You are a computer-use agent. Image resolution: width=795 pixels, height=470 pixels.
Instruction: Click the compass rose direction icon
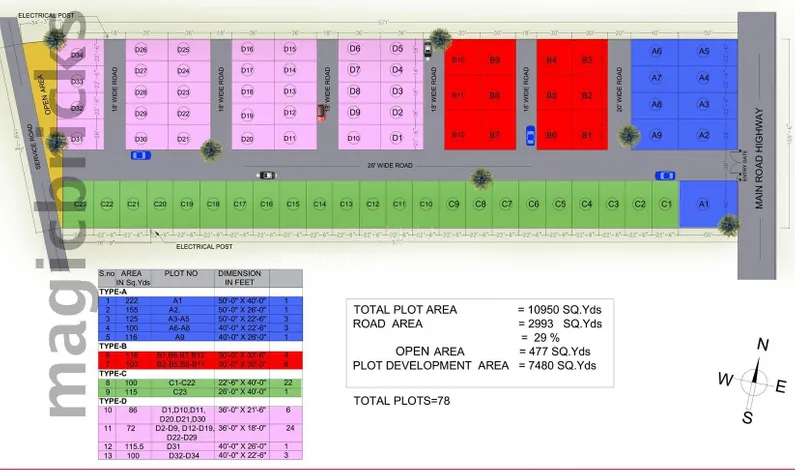click(x=755, y=378)
